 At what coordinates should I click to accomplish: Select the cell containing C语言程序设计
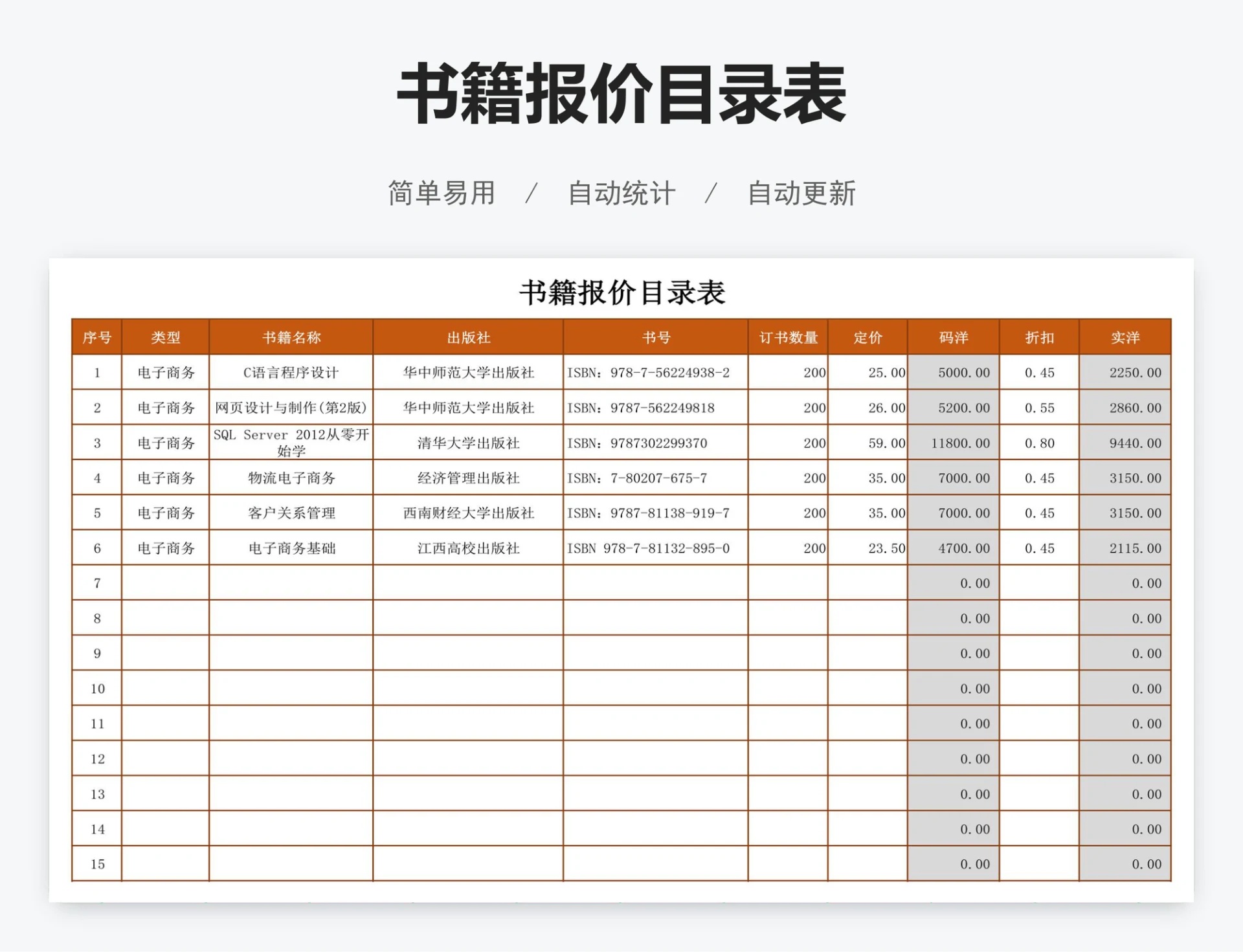pos(291,372)
